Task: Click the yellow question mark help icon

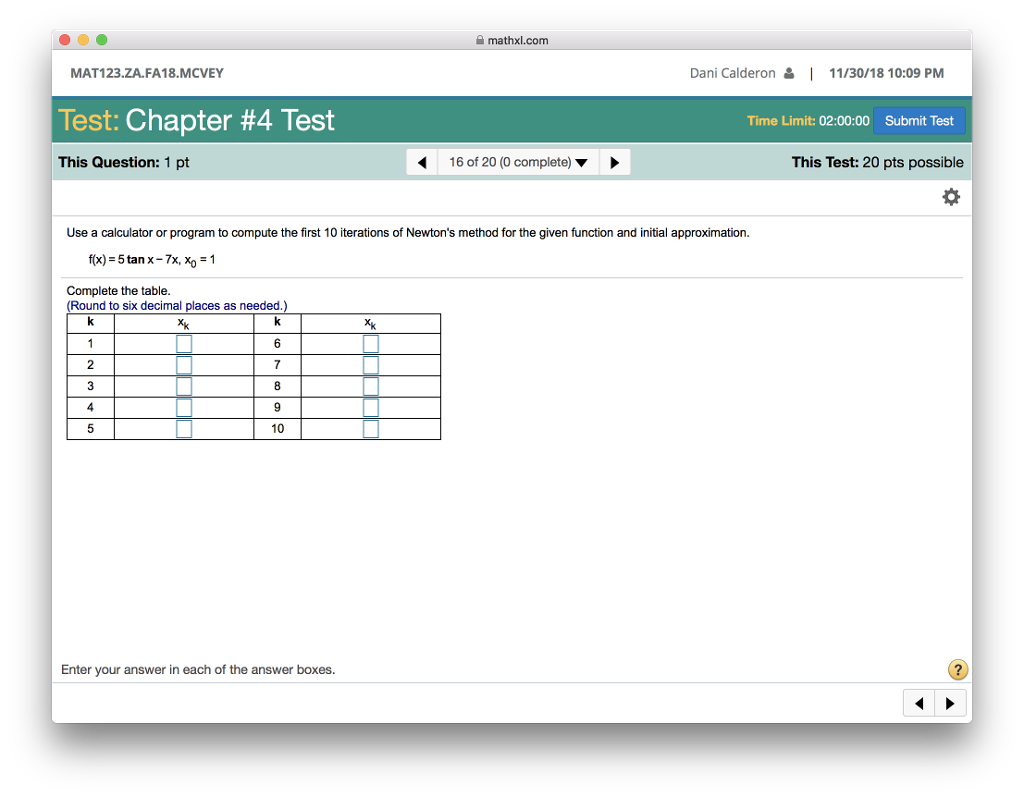Action: click(957, 669)
